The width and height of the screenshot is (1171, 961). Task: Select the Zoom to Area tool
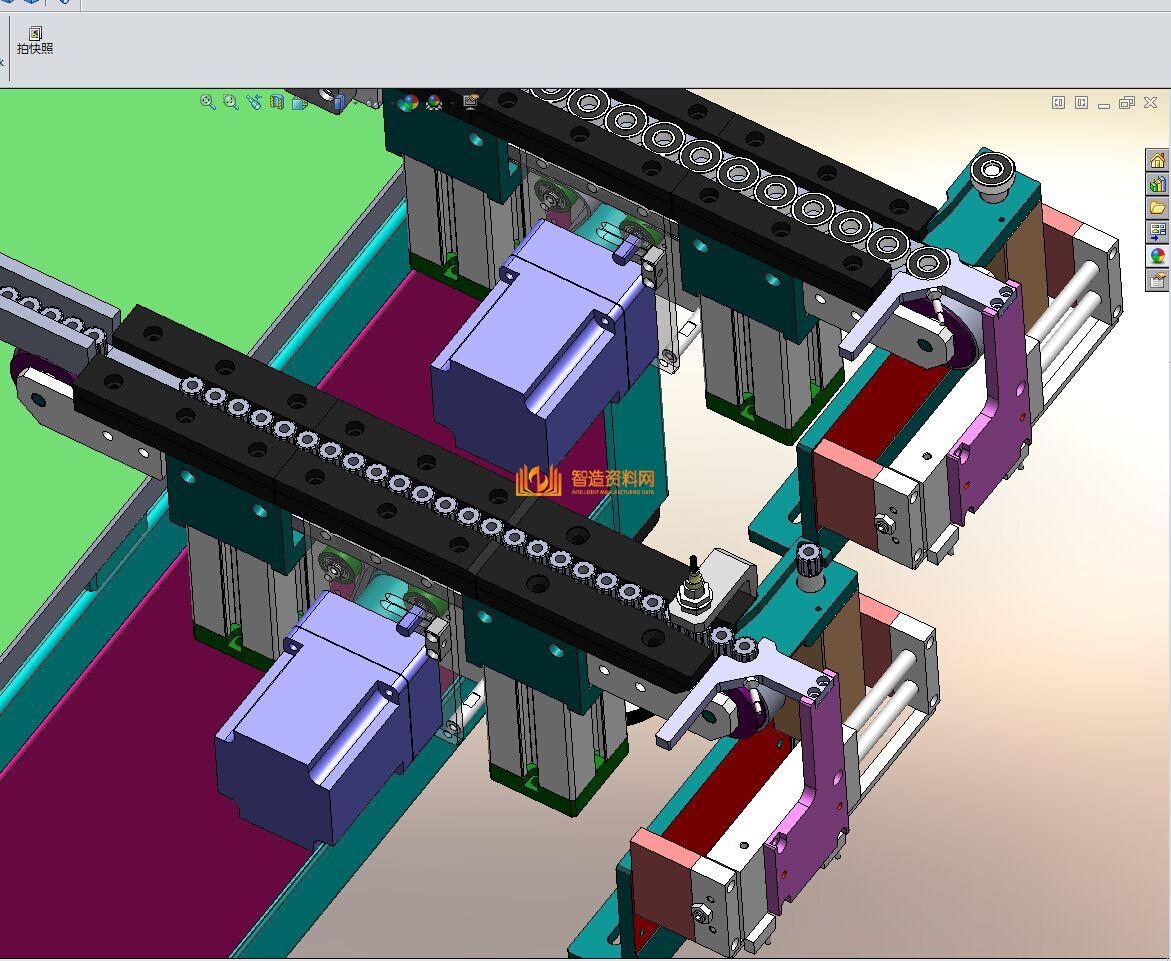[231, 102]
